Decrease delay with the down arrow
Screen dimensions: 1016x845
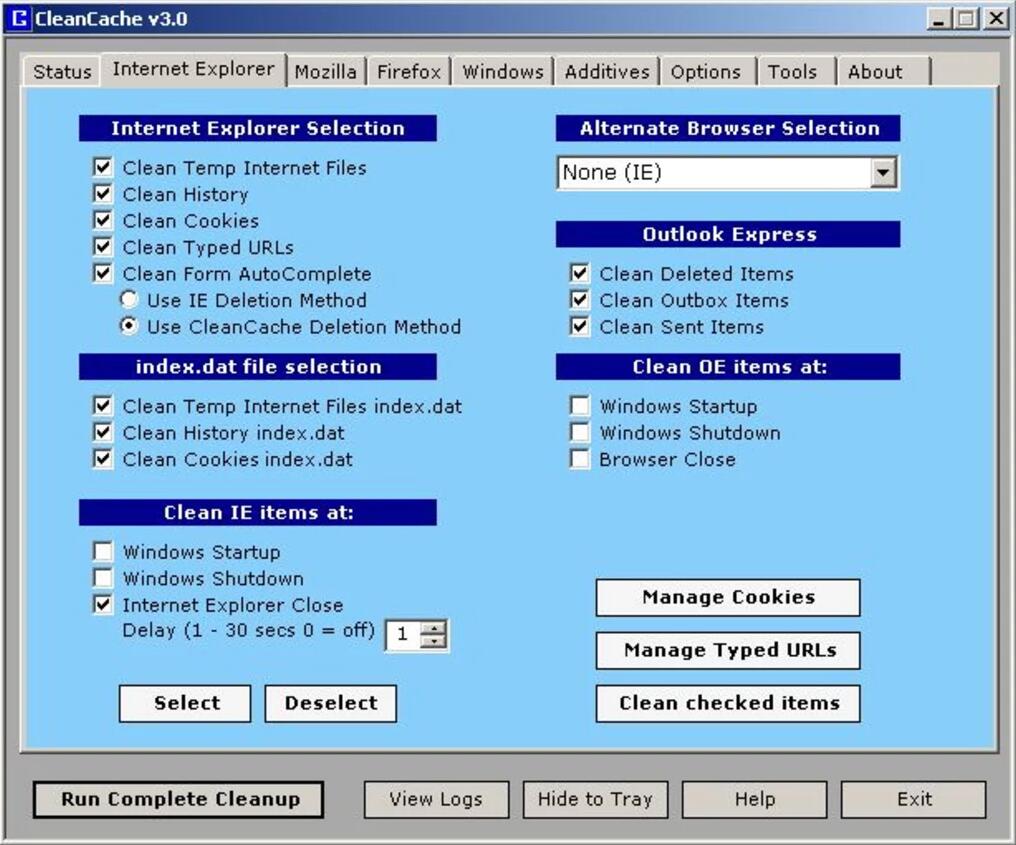[x=433, y=641]
